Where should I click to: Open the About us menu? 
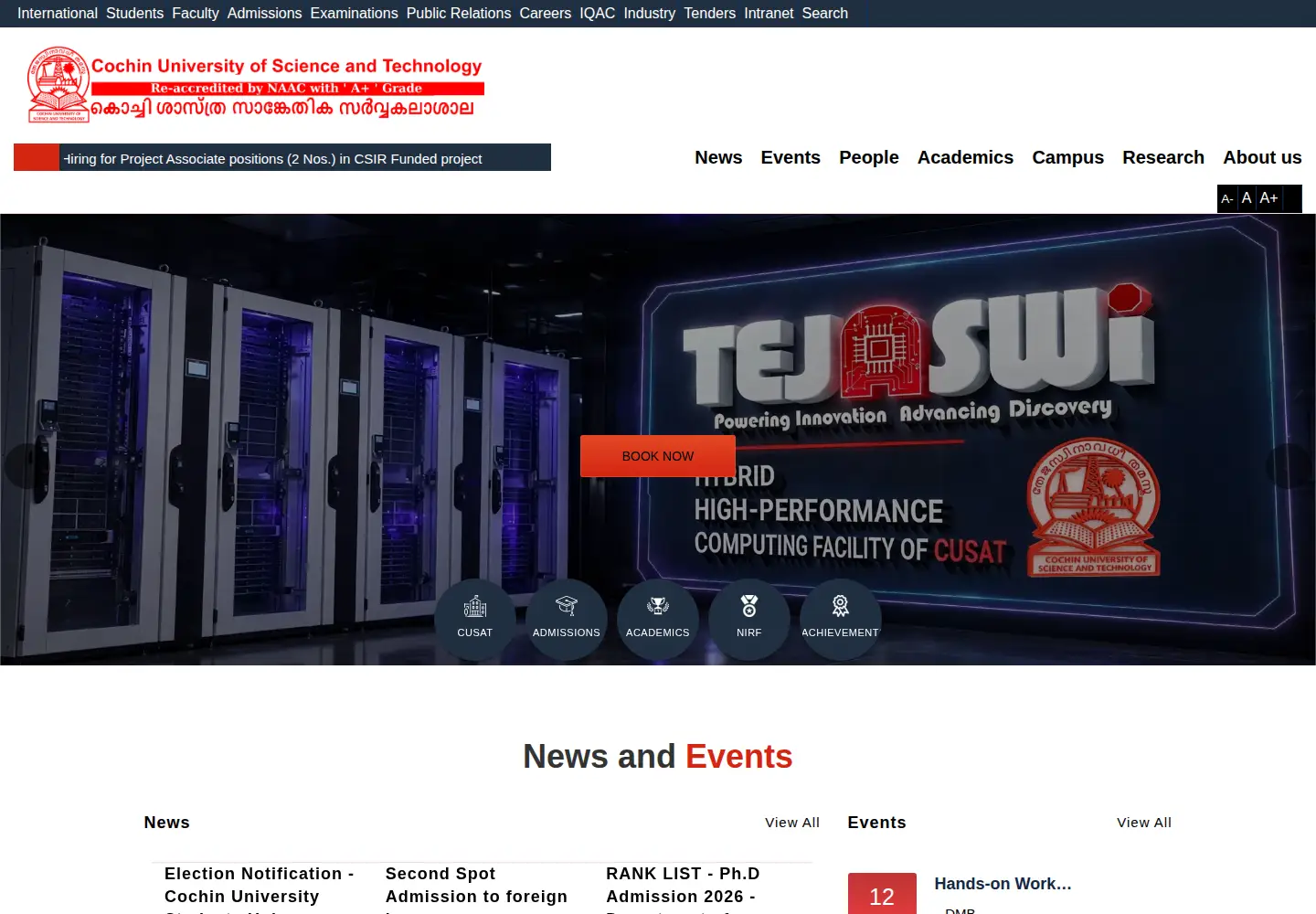pyautogui.click(x=1262, y=157)
